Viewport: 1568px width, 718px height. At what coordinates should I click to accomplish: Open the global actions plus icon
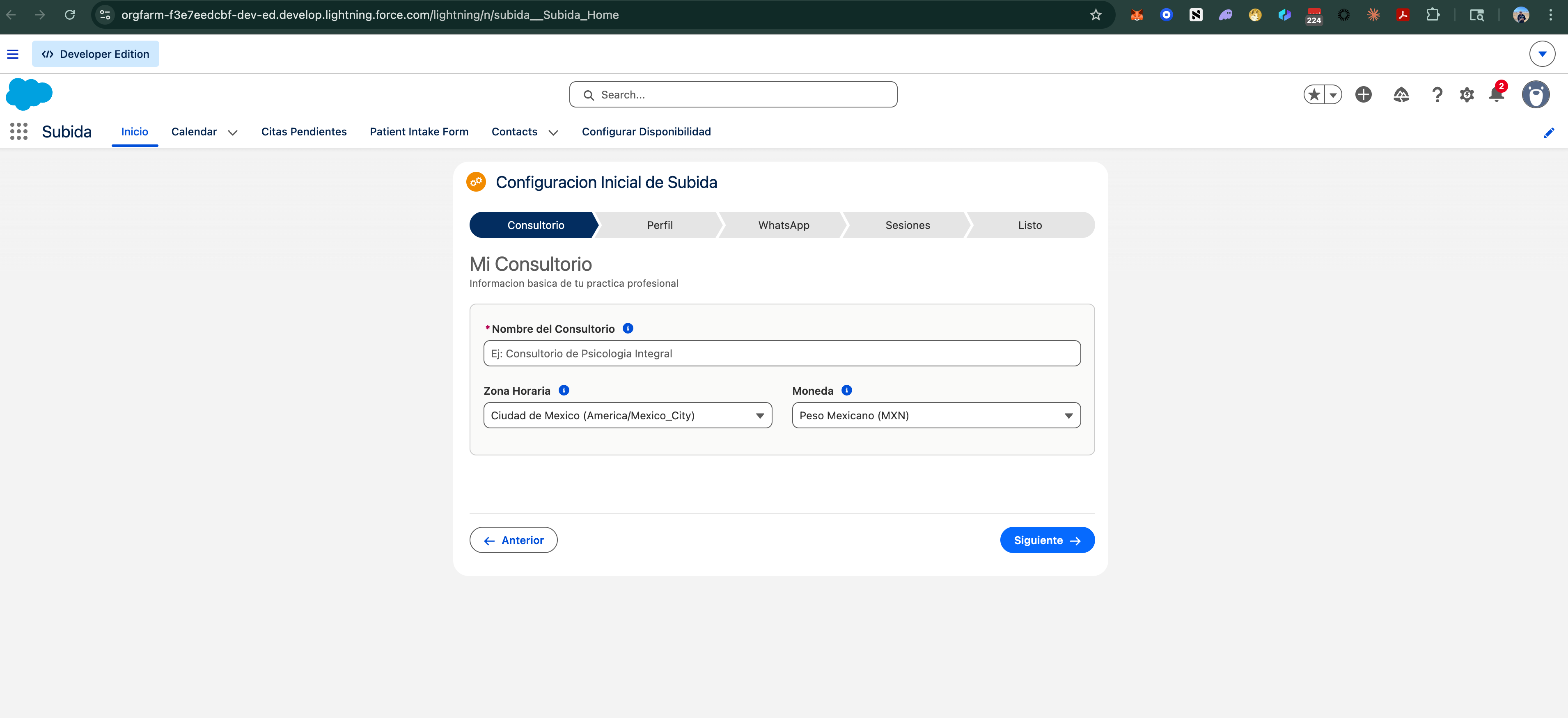click(1364, 94)
